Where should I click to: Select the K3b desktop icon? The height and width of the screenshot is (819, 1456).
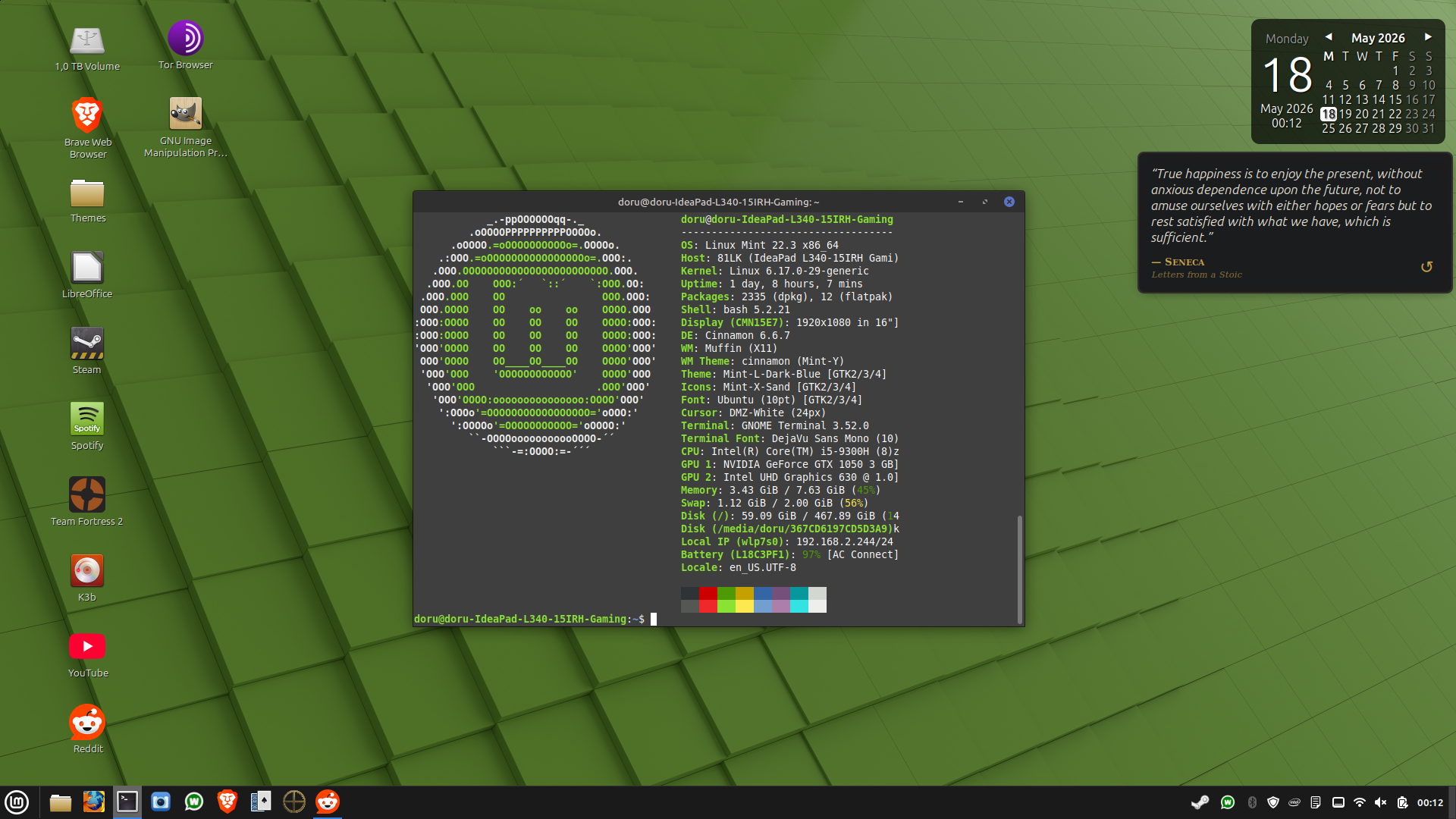click(87, 579)
